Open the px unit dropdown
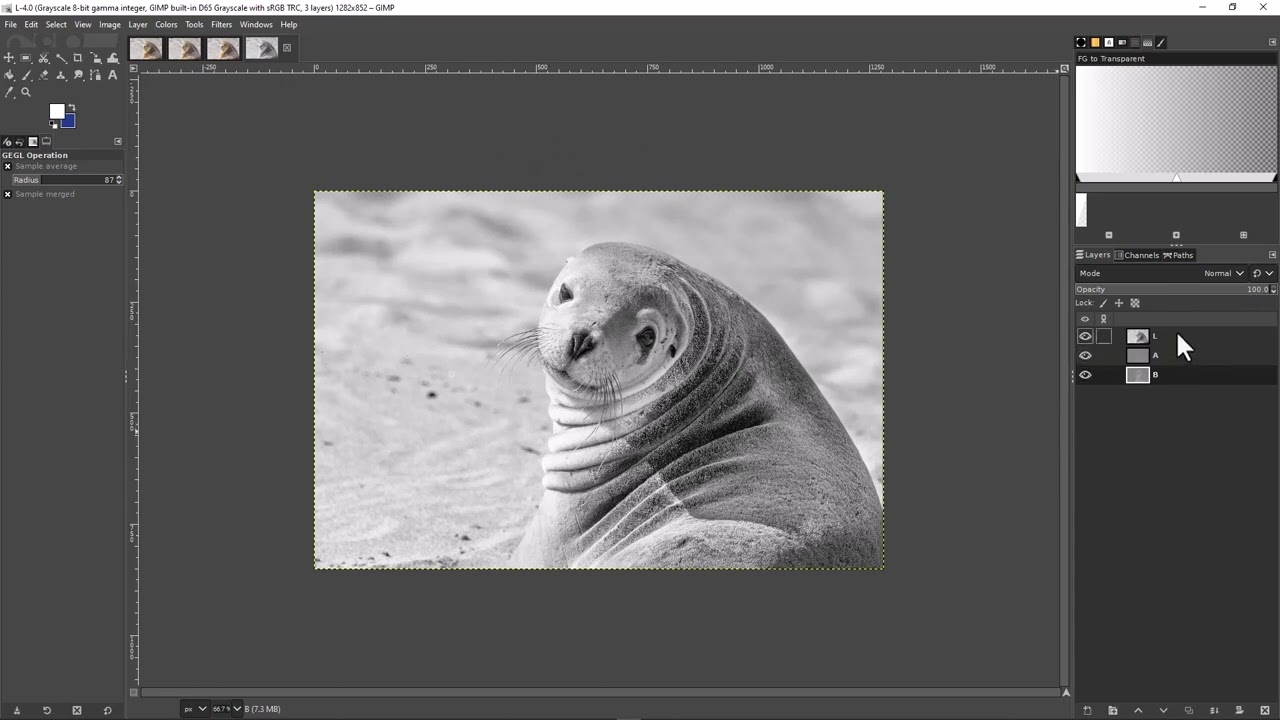 pos(194,709)
